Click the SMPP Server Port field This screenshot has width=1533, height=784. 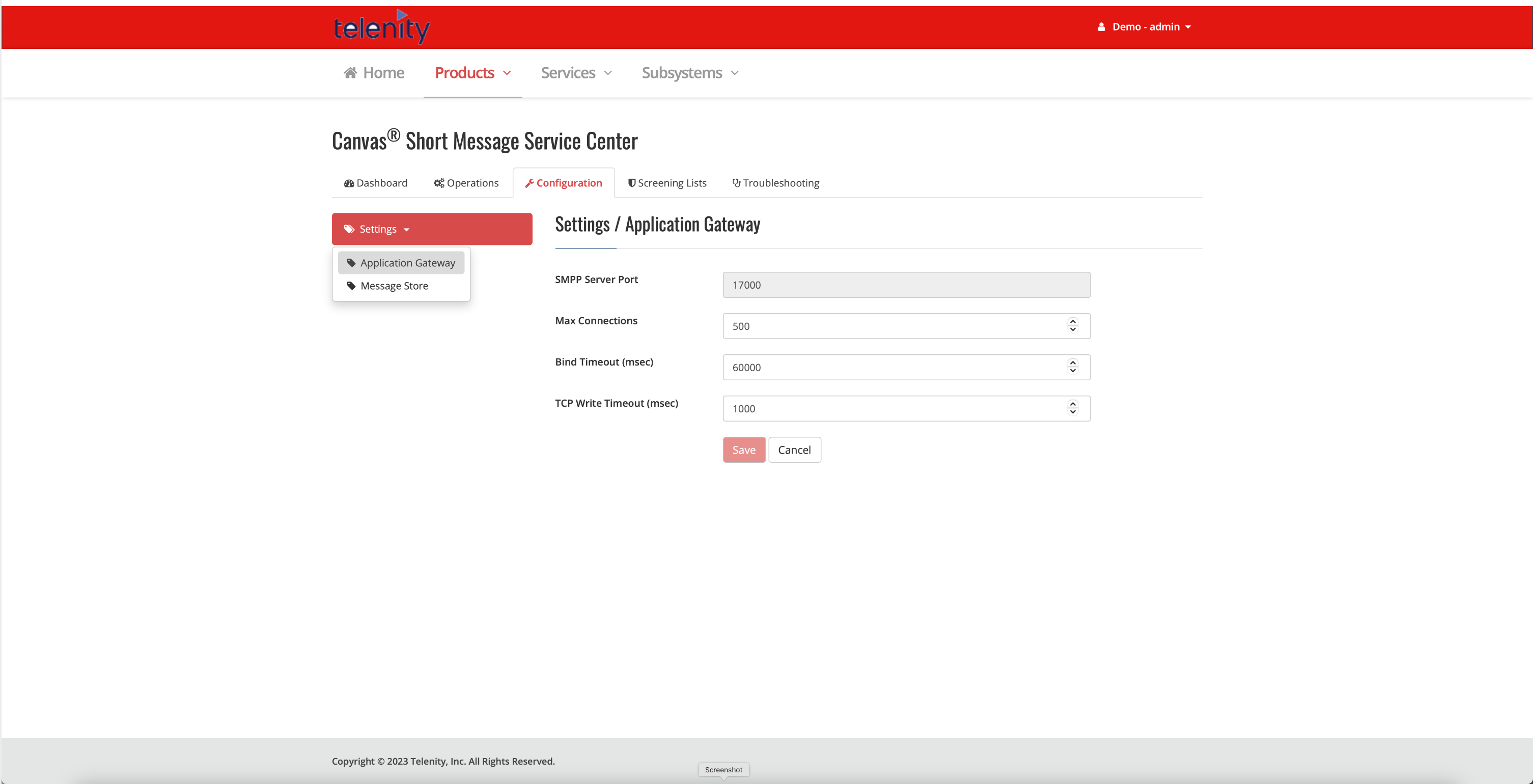(x=906, y=285)
